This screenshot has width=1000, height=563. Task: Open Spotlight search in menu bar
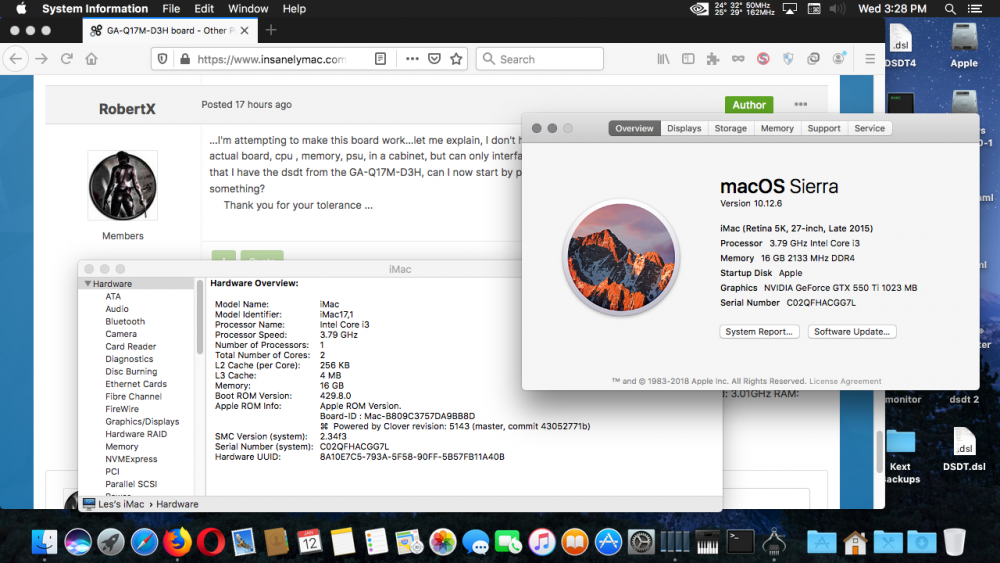pyautogui.click(x=950, y=9)
